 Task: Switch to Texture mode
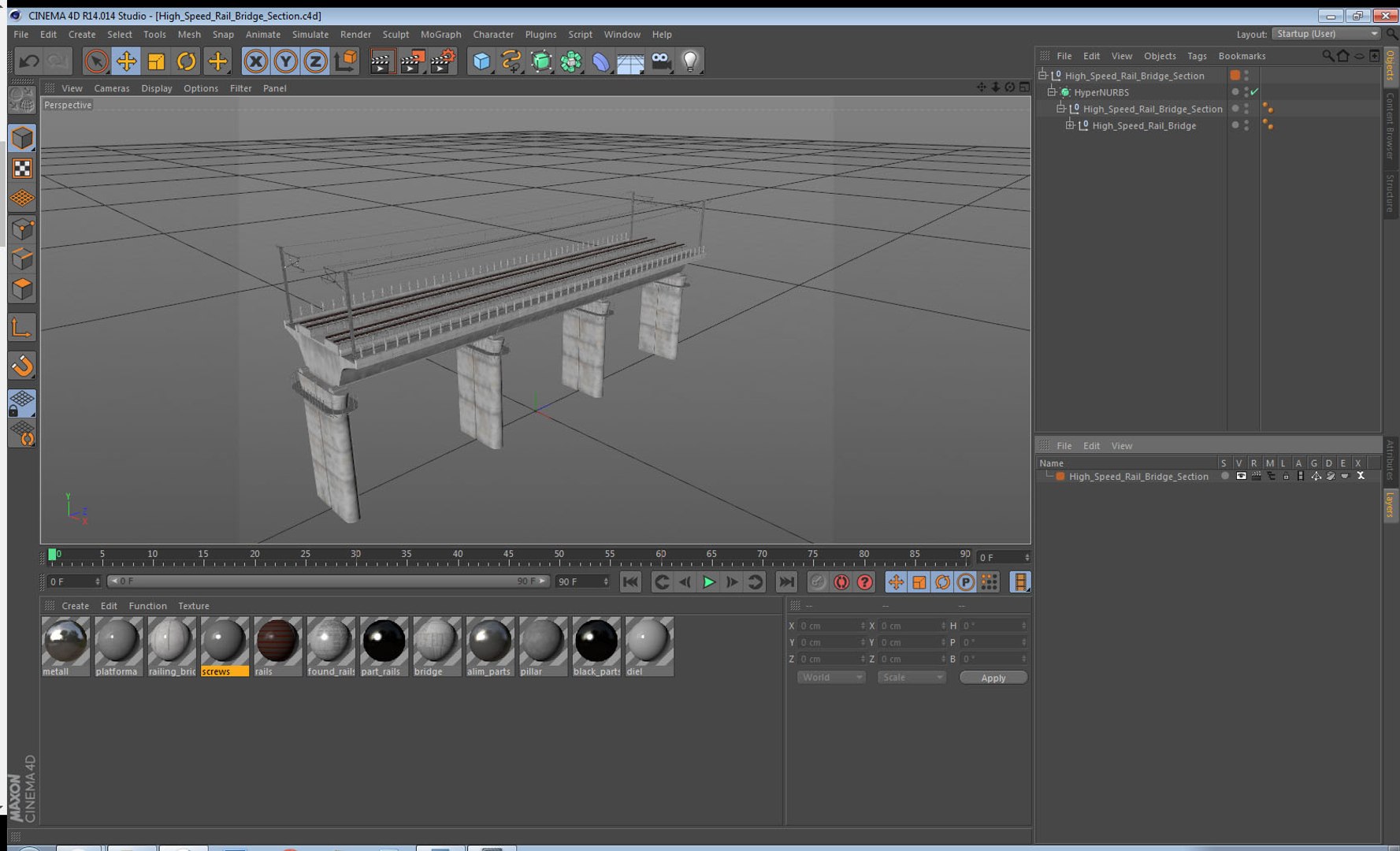point(22,169)
